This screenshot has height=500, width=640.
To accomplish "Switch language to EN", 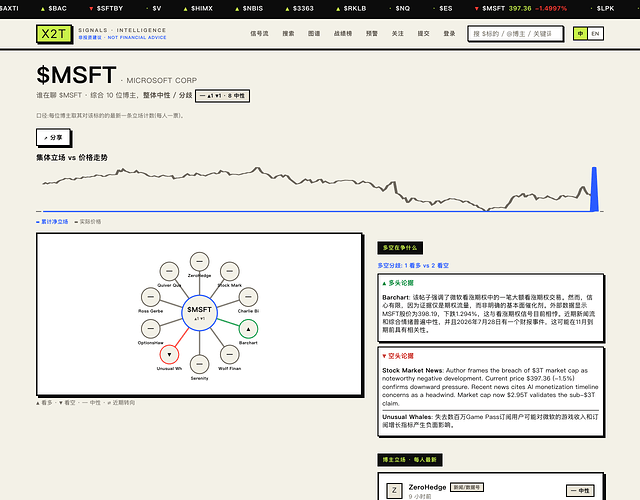I will tap(595, 33).
